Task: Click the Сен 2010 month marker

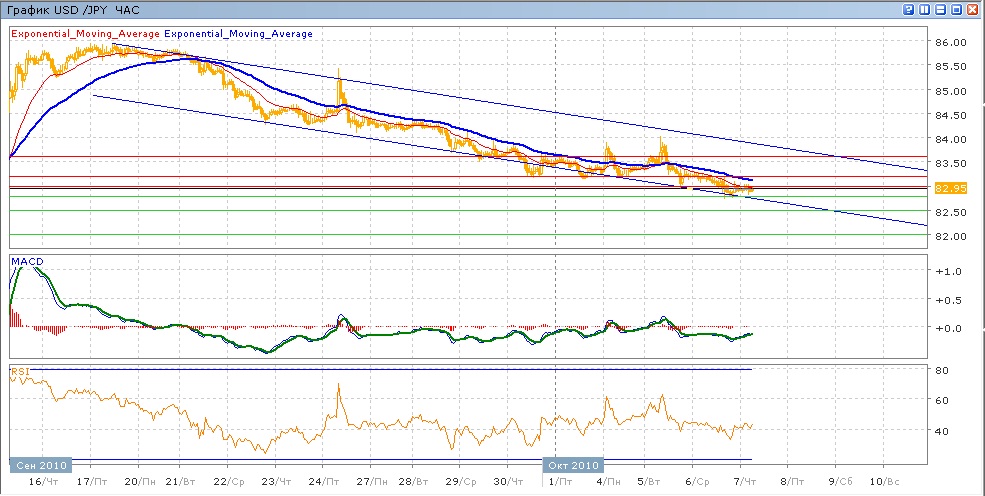Action: tap(40, 465)
